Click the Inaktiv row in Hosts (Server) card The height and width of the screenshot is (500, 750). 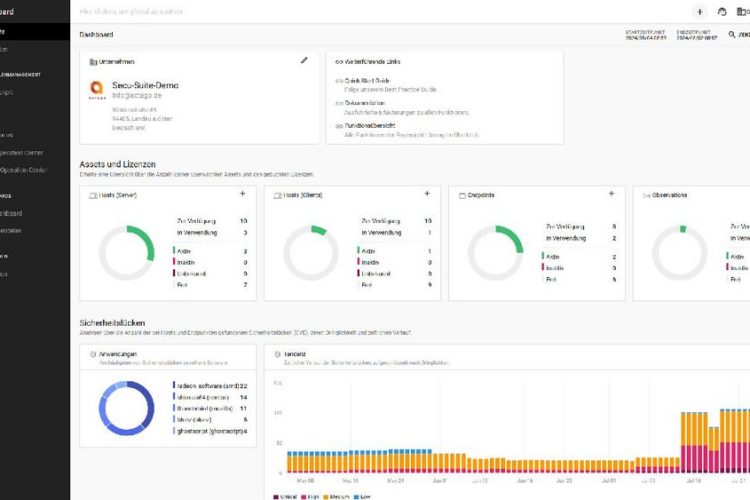coord(210,262)
